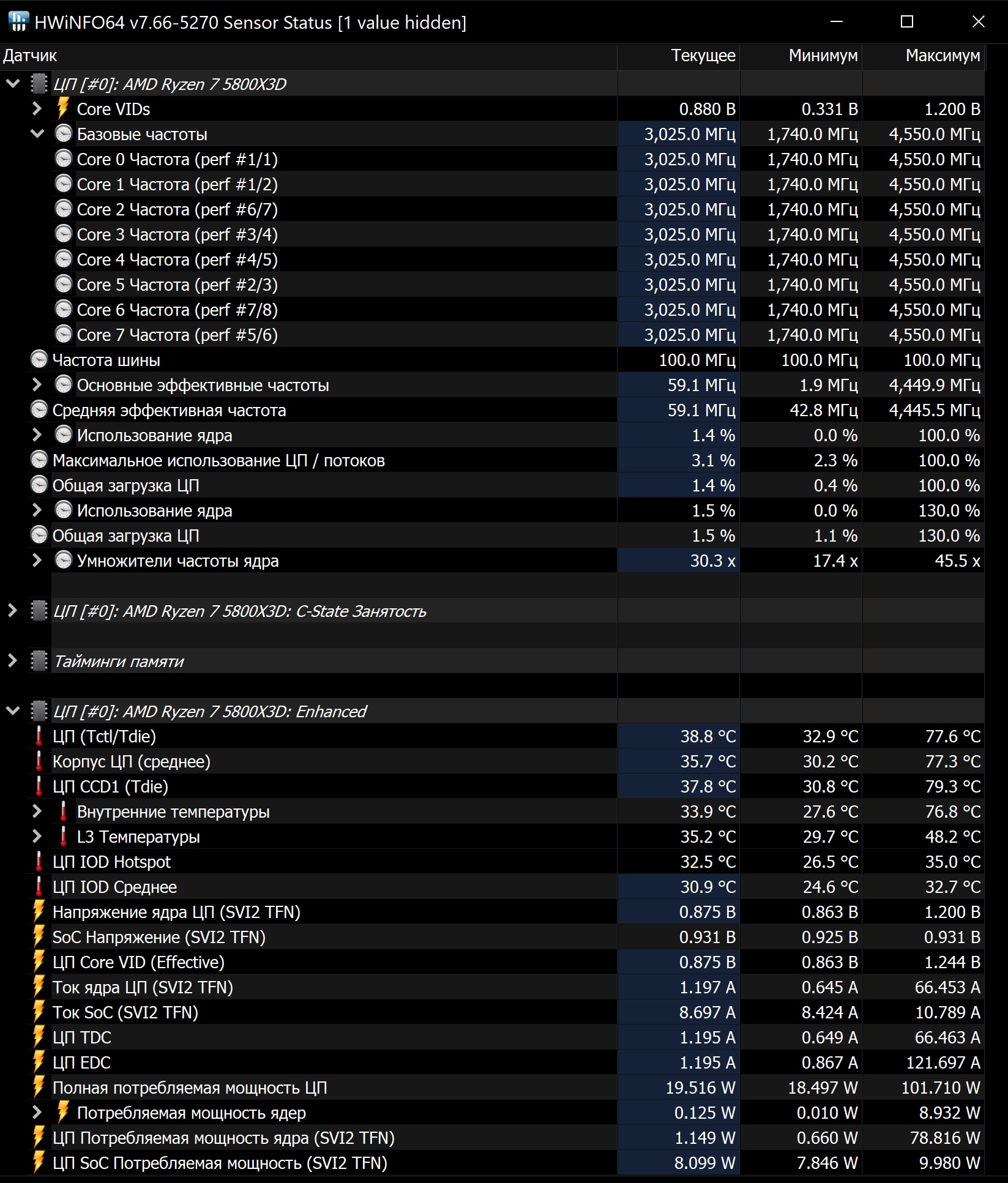Click the current value 19.516 W
Image resolution: width=1008 pixels, height=1183 pixels.
pyautogui.click(x=701, y=1088)
